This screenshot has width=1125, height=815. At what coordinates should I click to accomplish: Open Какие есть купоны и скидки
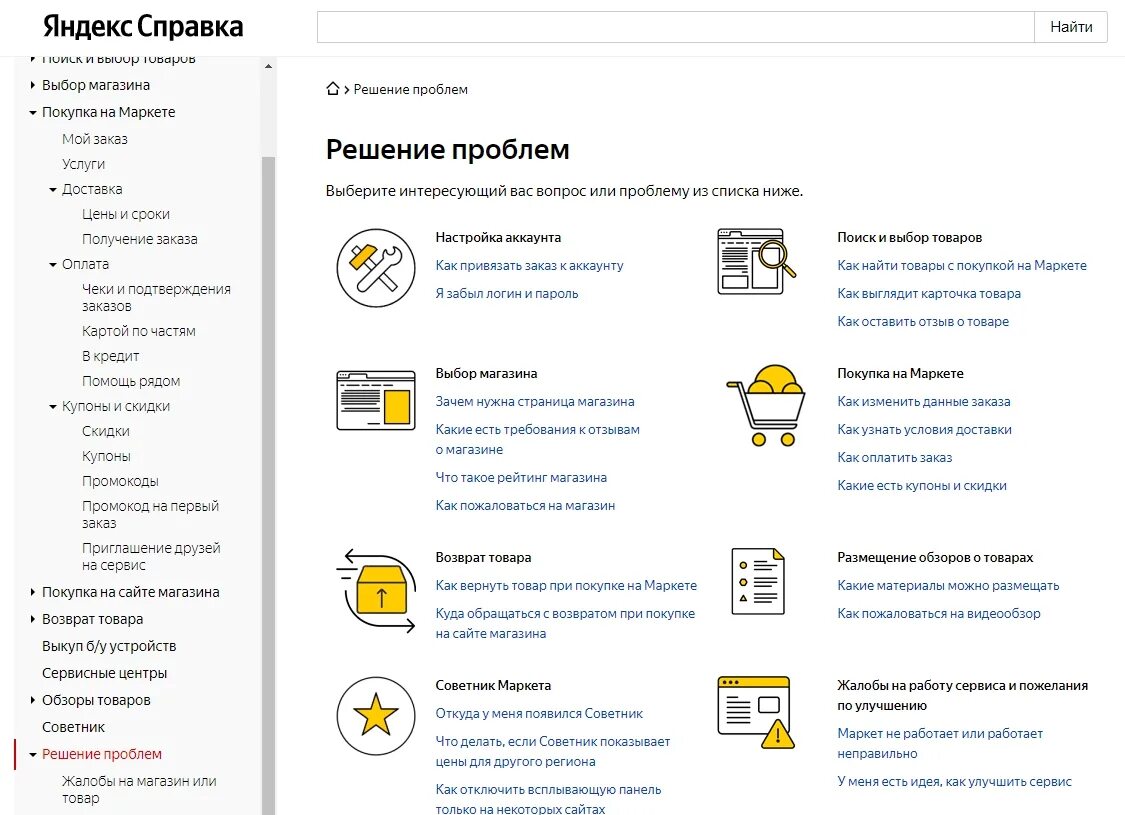tap(921, 485)
